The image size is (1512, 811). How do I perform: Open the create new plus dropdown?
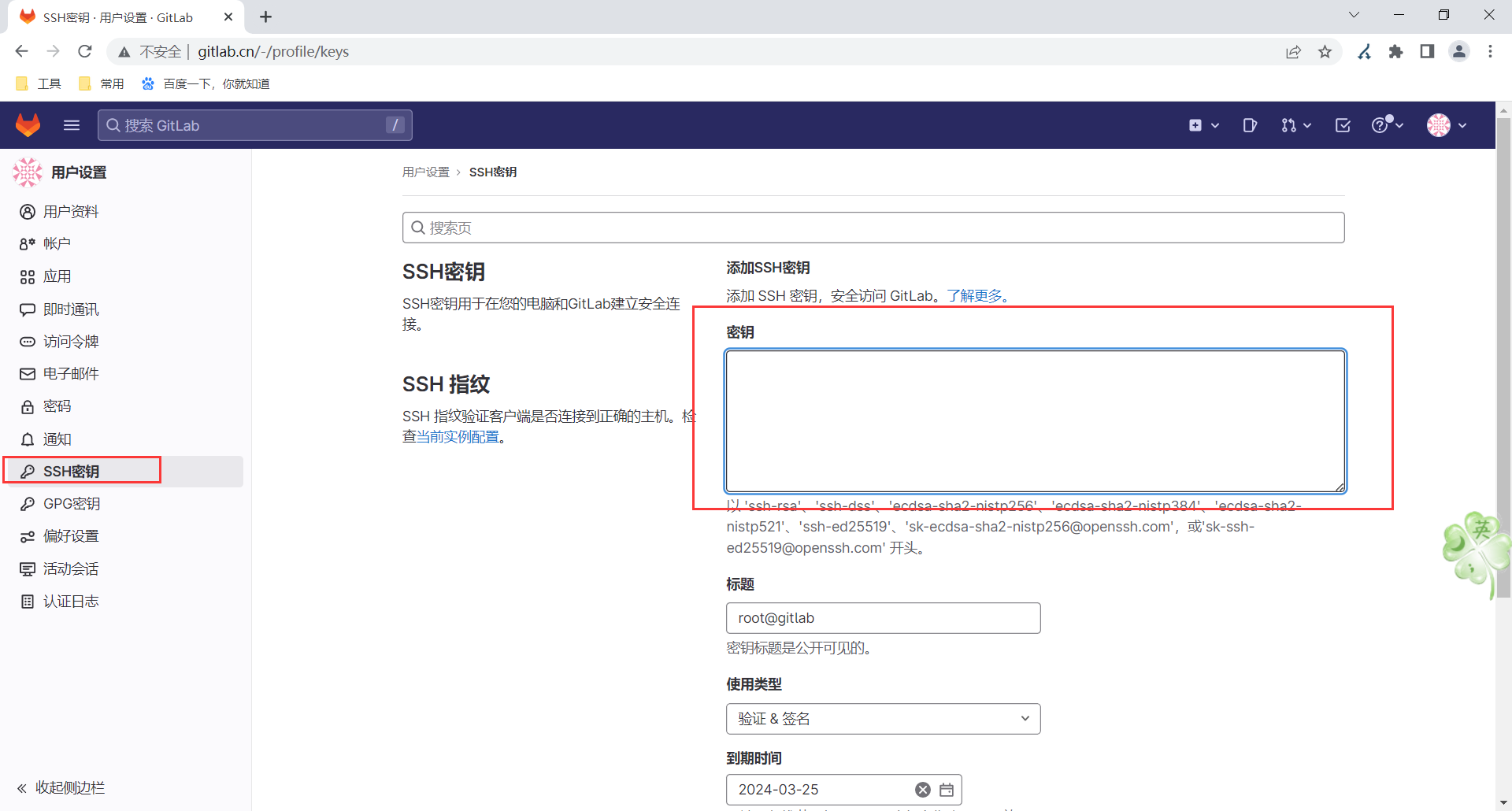(x=1203, y=125)
